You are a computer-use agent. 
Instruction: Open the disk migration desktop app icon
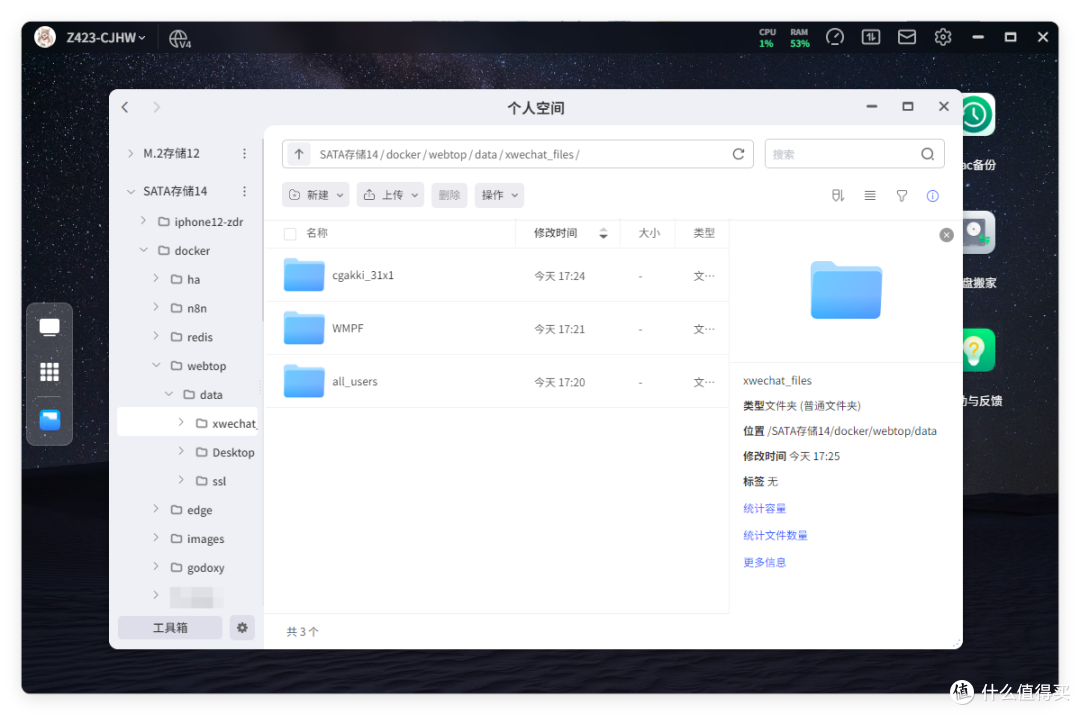[979, 233]
